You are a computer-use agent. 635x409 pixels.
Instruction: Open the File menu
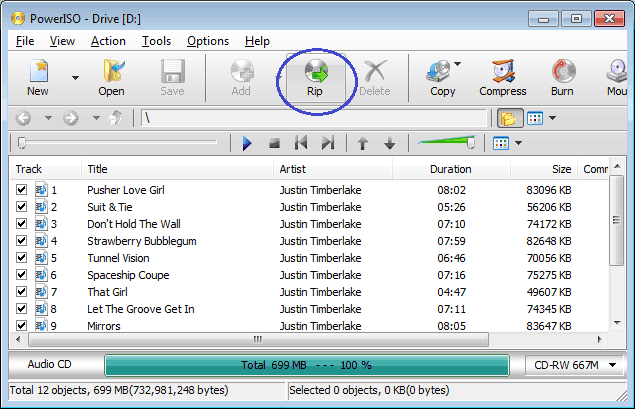25,41
